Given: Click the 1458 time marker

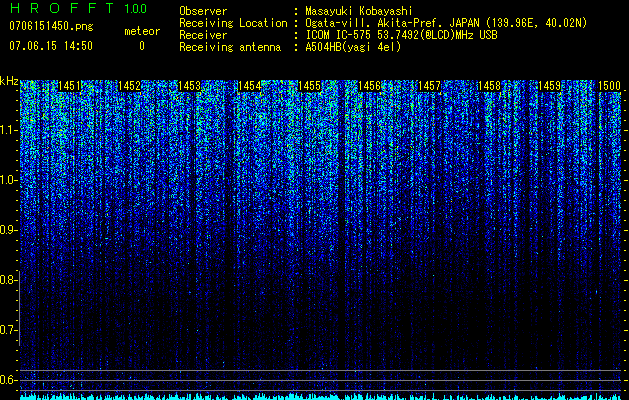Looking at the screenshot, I should pyautogui.click(x=489, y=86).
